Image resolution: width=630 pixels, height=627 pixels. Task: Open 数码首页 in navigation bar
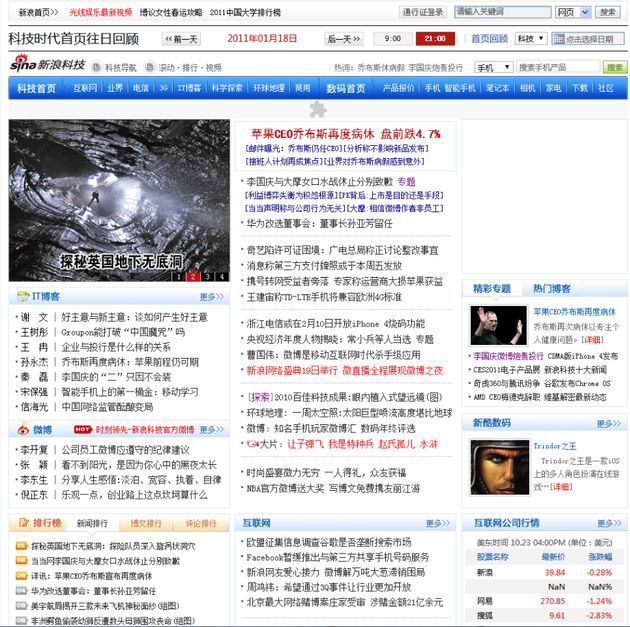pyautogui.click(x=346, y=88)
